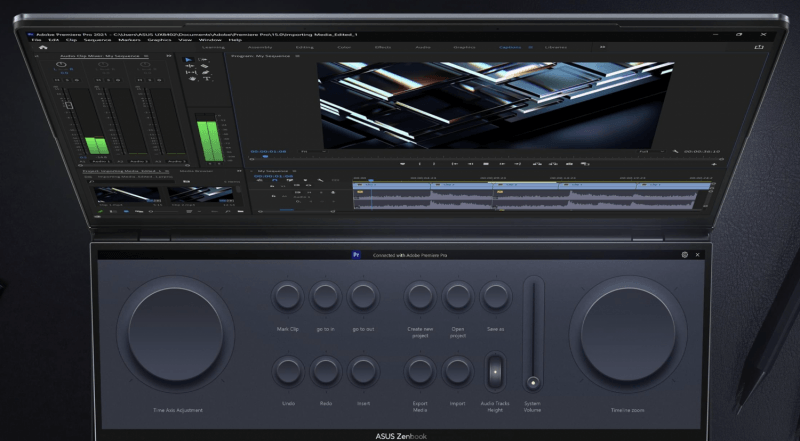Click Mark Out in the Program monitor transport
Image resolution: width=800 pixels, height=441 pixels.
pos(434,164)
